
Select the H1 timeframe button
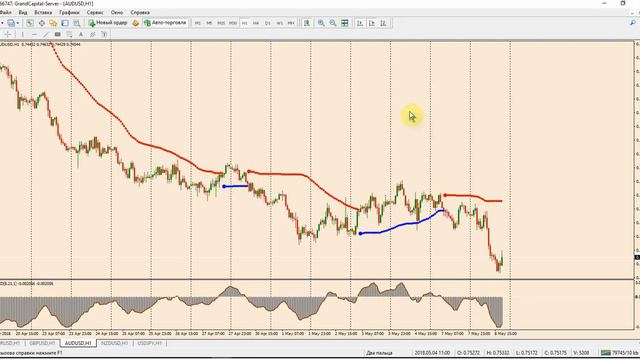tap(244, 23)
